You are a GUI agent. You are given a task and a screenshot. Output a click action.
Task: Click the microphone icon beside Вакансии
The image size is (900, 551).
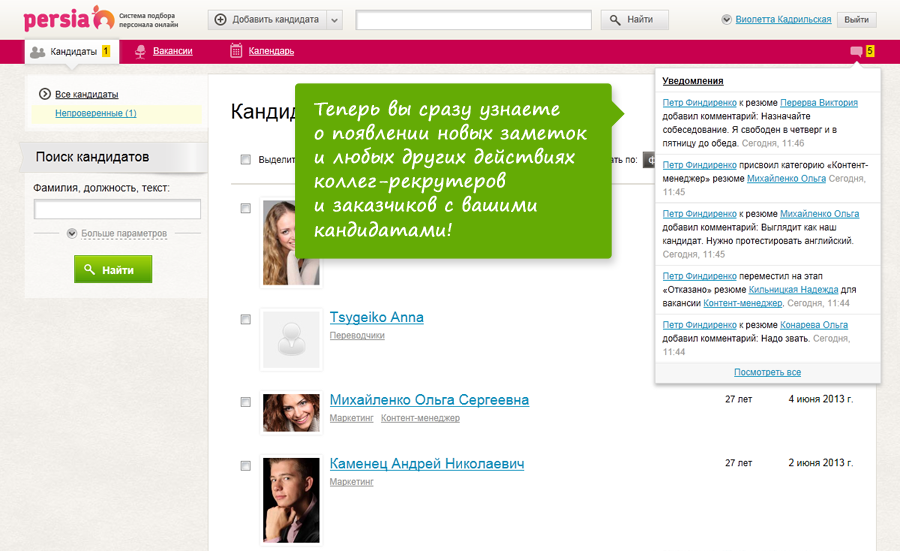click(x=140, y=51)
